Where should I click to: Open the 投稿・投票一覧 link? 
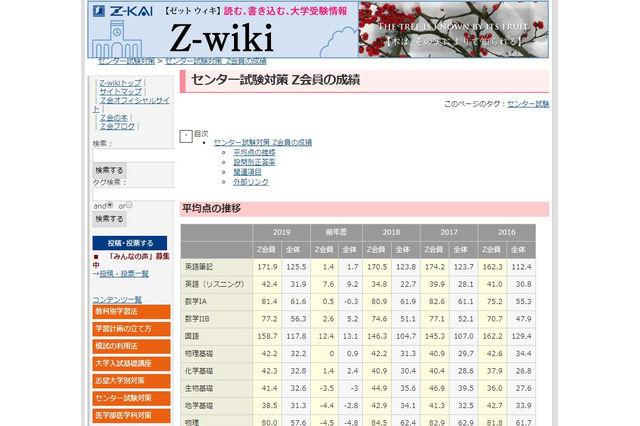pos(124,273)
